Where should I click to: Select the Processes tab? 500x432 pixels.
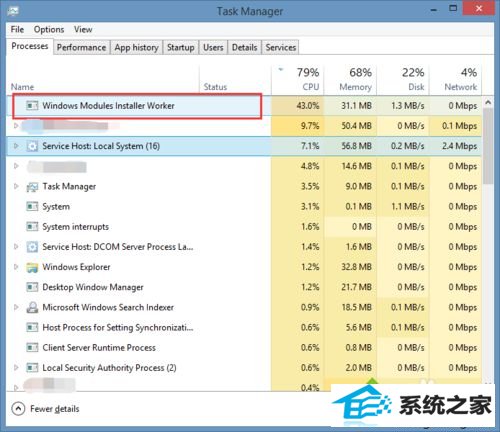[x=30, y=46]
